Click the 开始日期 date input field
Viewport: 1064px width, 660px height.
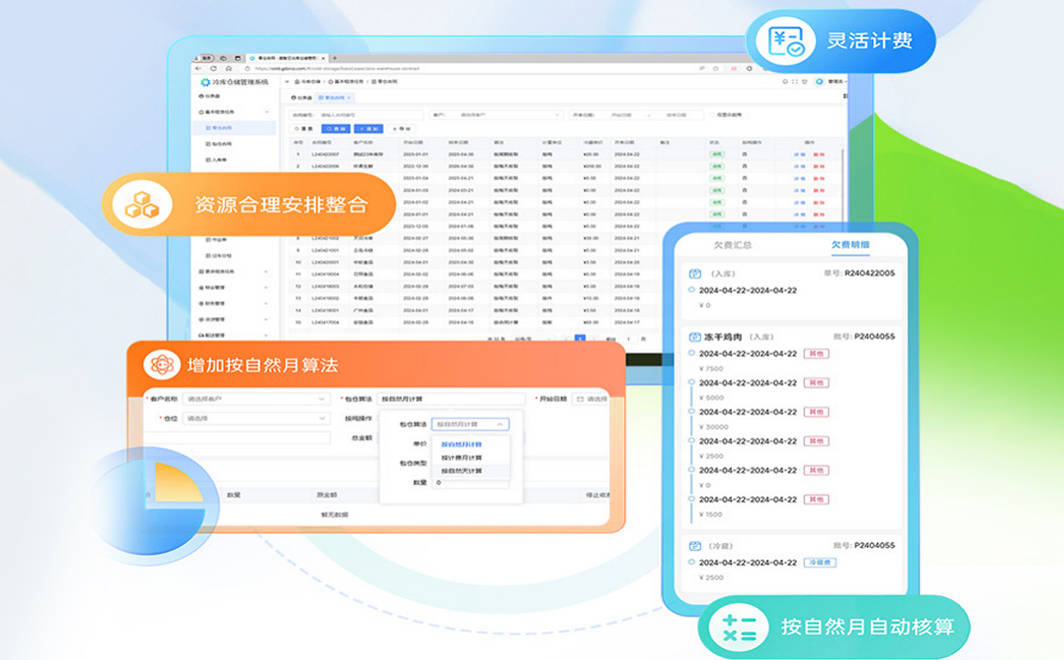(x=591, y=399)
